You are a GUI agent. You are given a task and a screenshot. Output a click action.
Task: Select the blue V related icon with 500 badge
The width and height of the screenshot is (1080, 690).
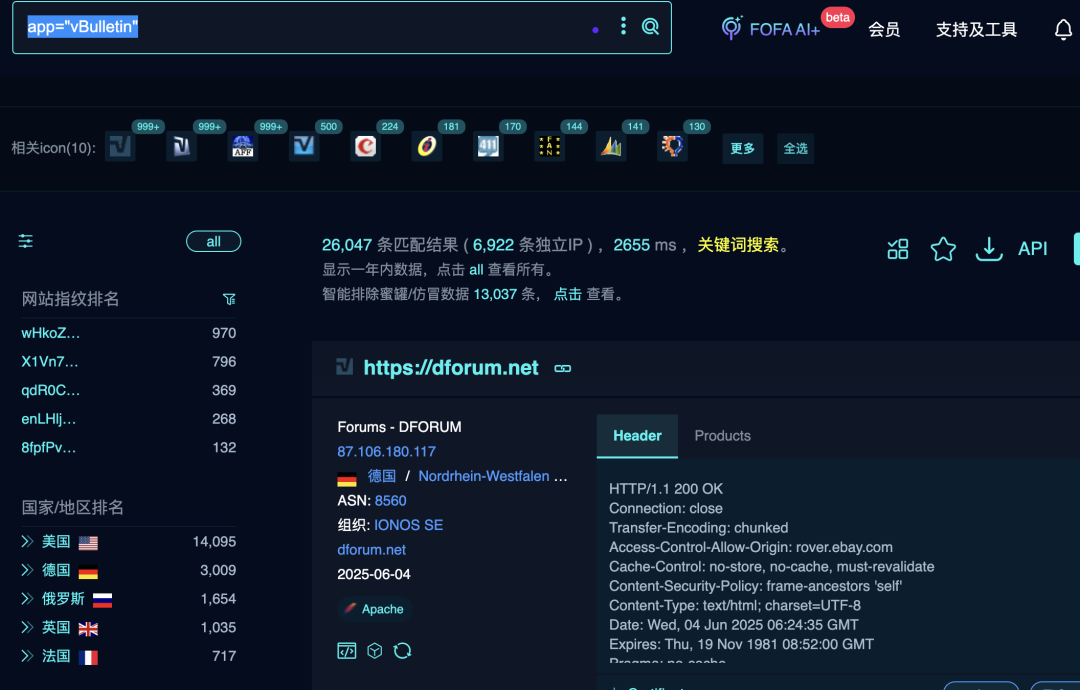tap(304, 146)
